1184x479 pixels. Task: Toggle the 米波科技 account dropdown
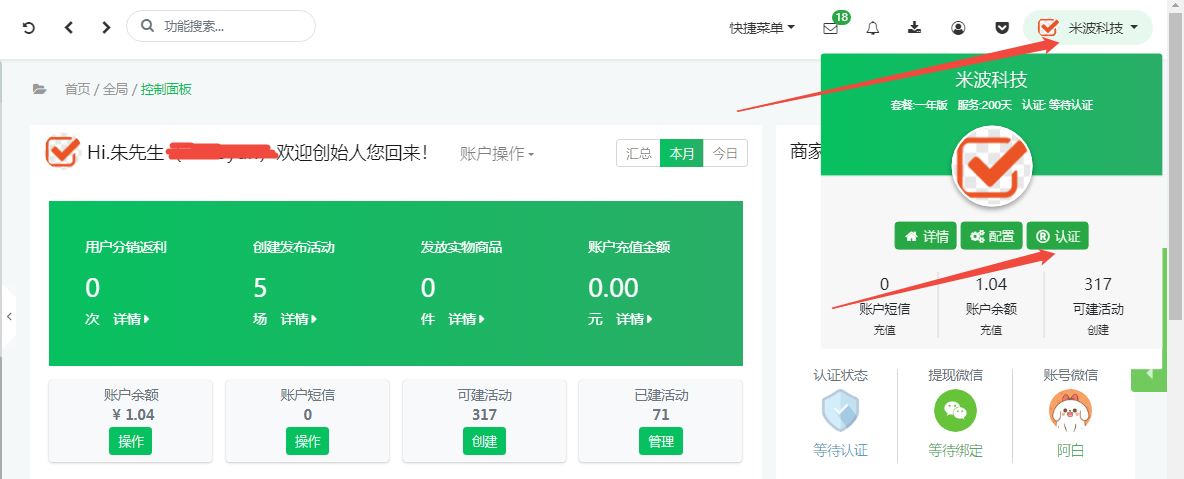pyautogui.click(x=1088, y=28)
